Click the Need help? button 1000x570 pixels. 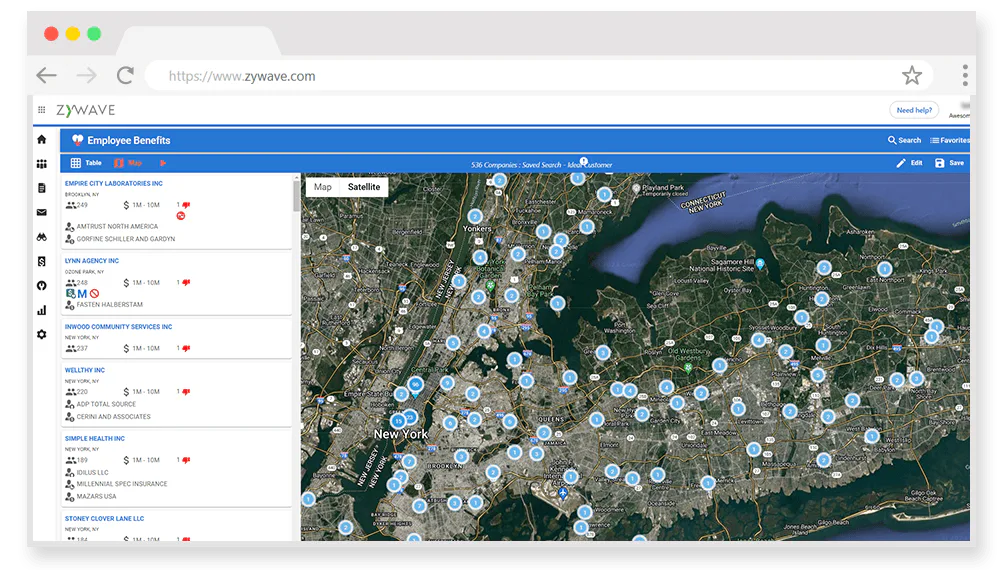(x=914, y=110)
